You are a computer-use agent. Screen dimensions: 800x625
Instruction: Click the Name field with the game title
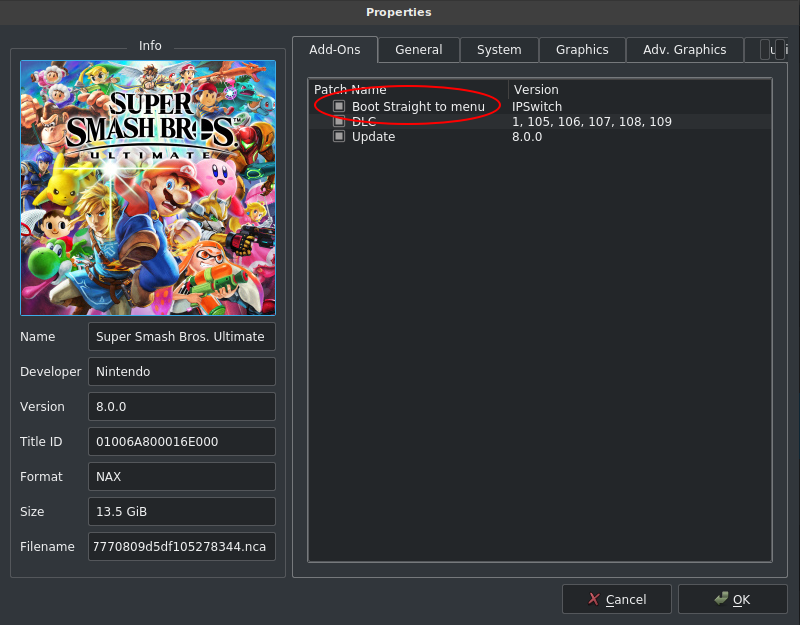coord(181,337)
